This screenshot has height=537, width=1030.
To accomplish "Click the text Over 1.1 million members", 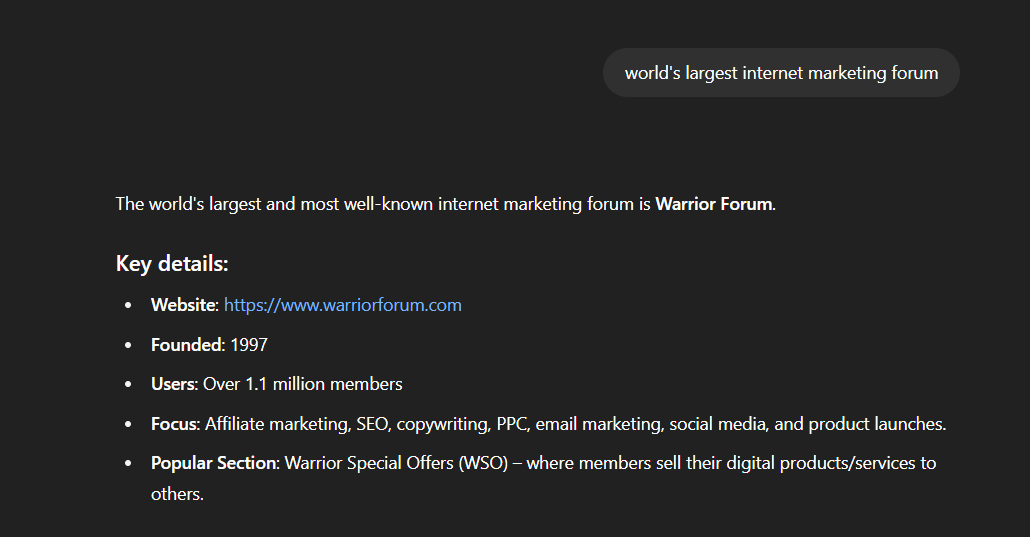I will [x=303, y=384].
